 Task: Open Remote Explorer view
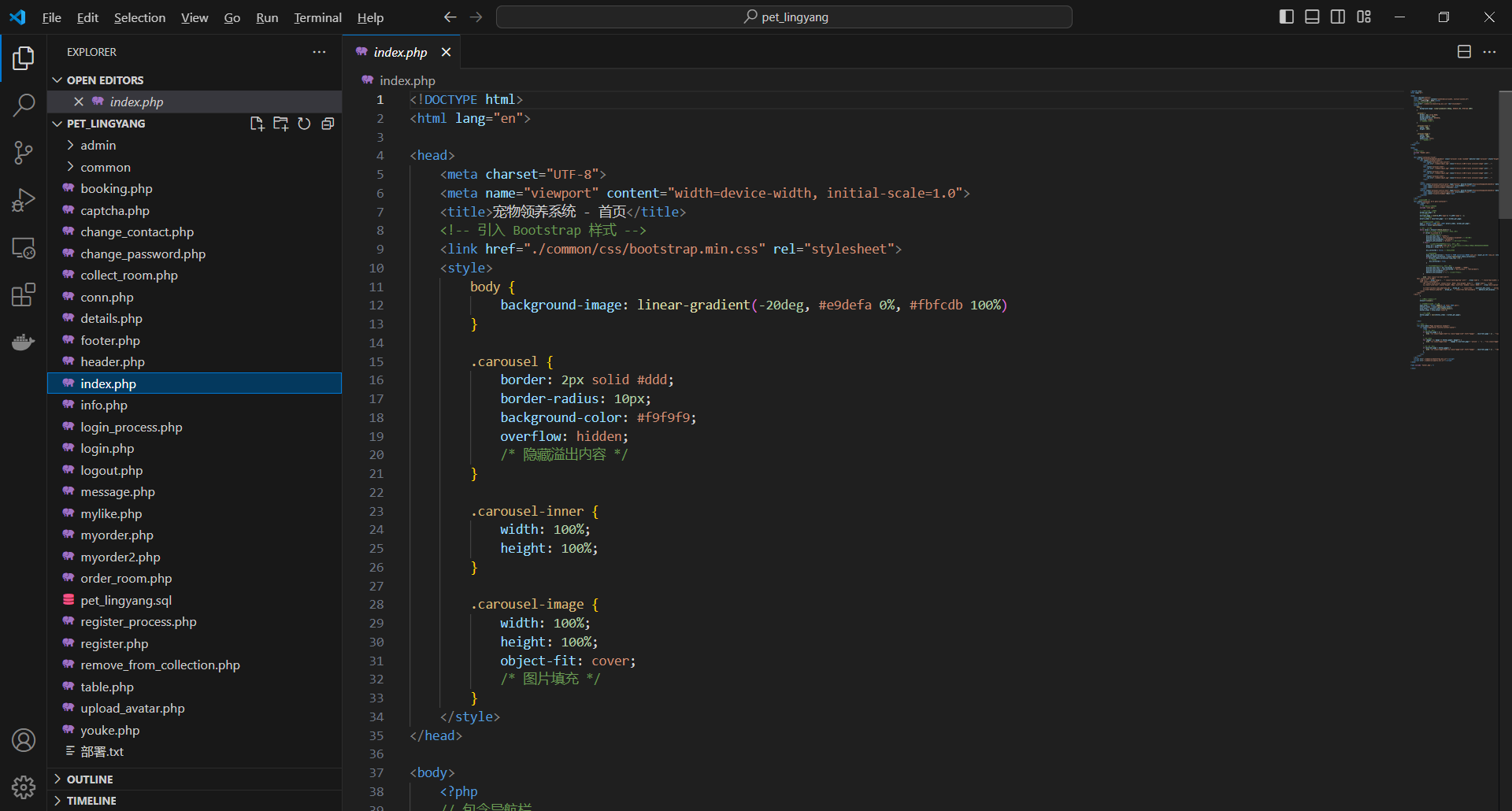[x=24, y=248]
